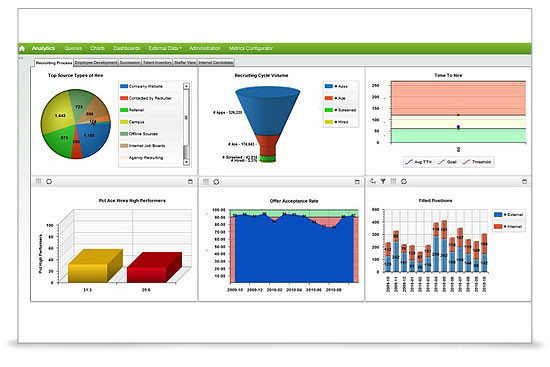
Task: Click the red Internal legend swatch
Action: [x=498, y=227]
